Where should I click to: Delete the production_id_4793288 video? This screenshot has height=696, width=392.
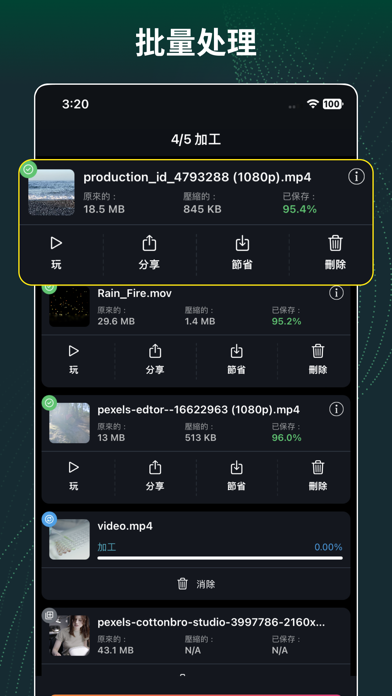(335, 253)
